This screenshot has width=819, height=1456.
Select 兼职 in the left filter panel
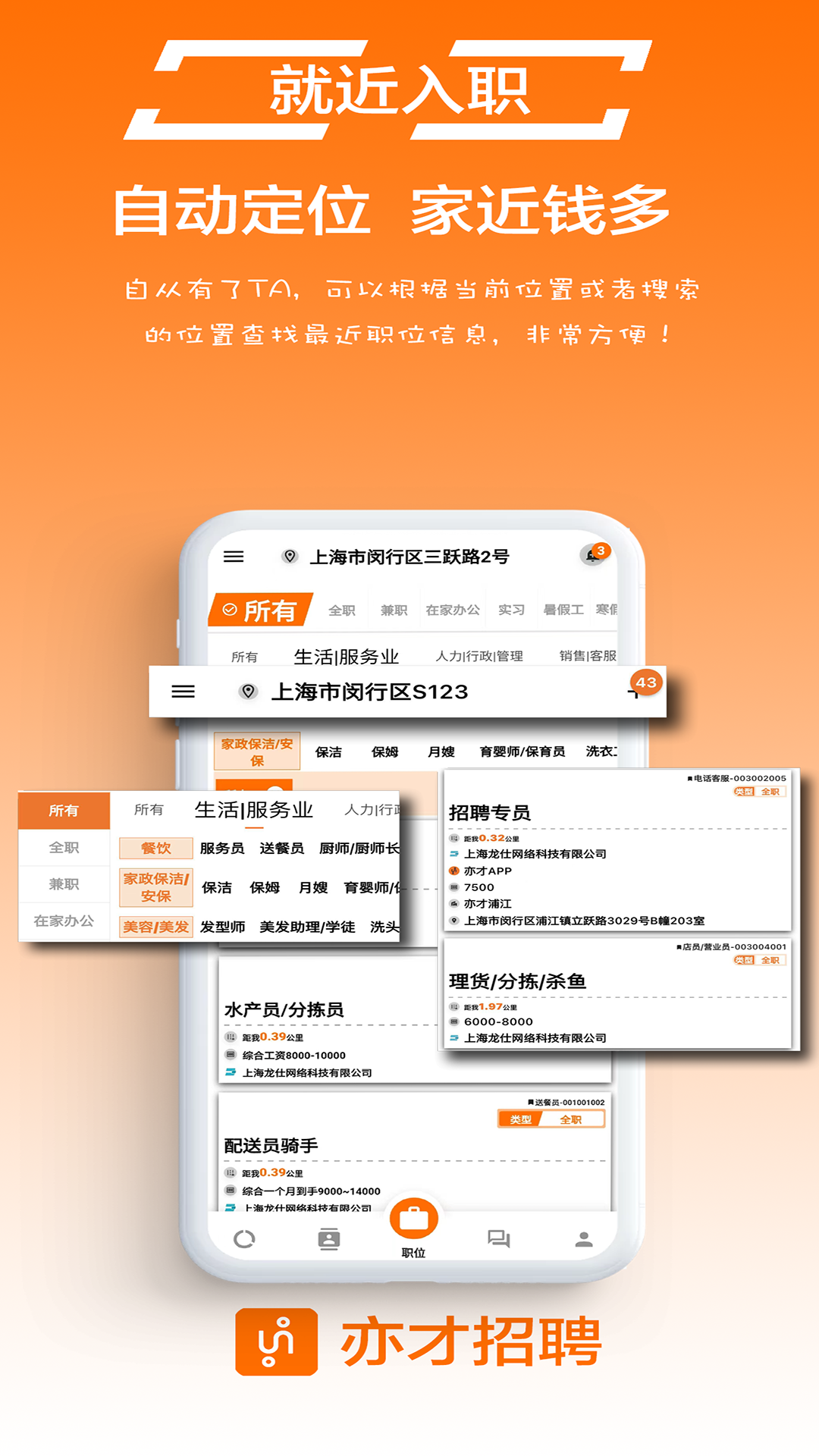click(x=64, y=884)
